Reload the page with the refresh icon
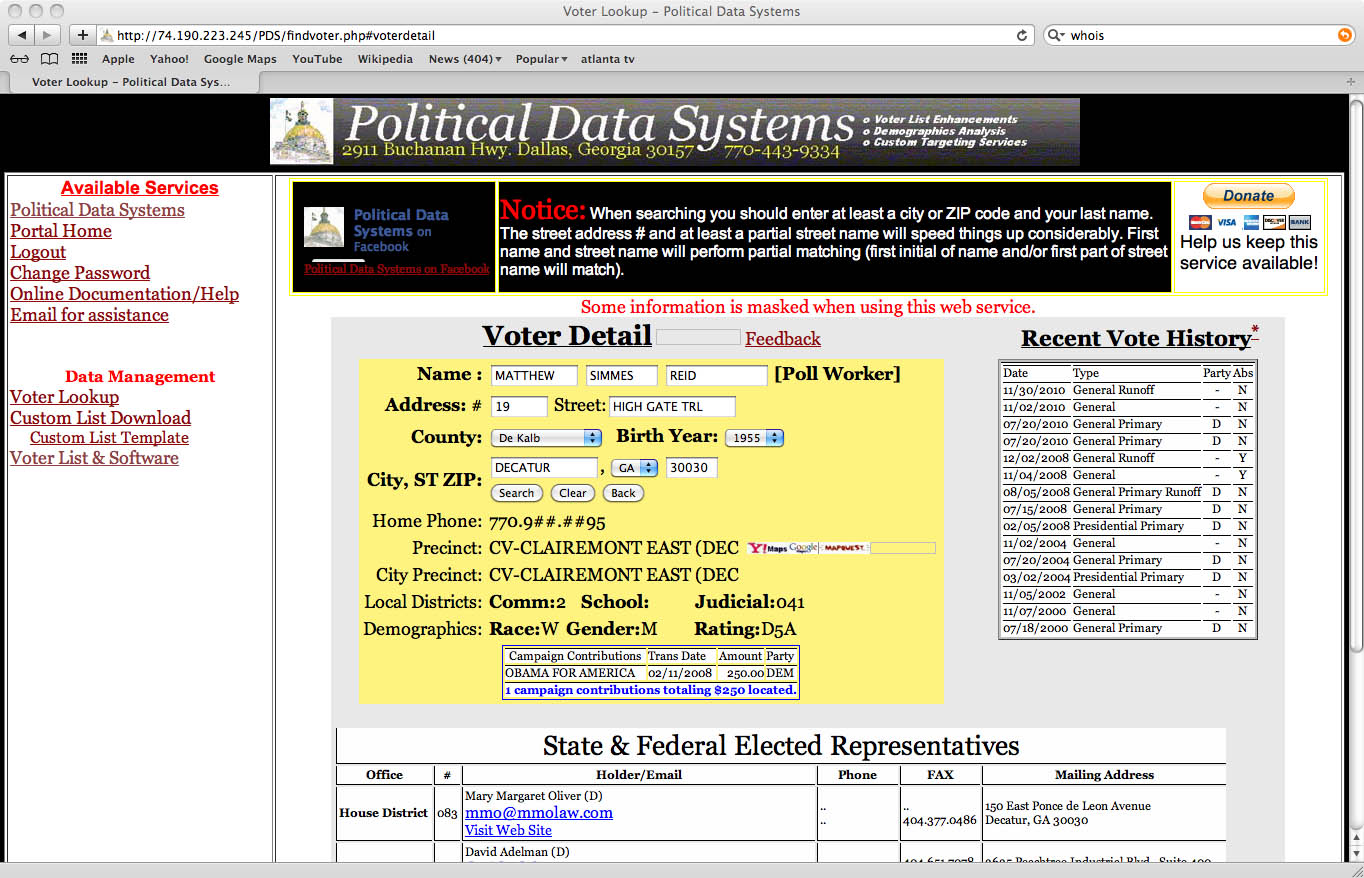Image resolution: width=1364 pixels, height=878 pixels. 1022,35
